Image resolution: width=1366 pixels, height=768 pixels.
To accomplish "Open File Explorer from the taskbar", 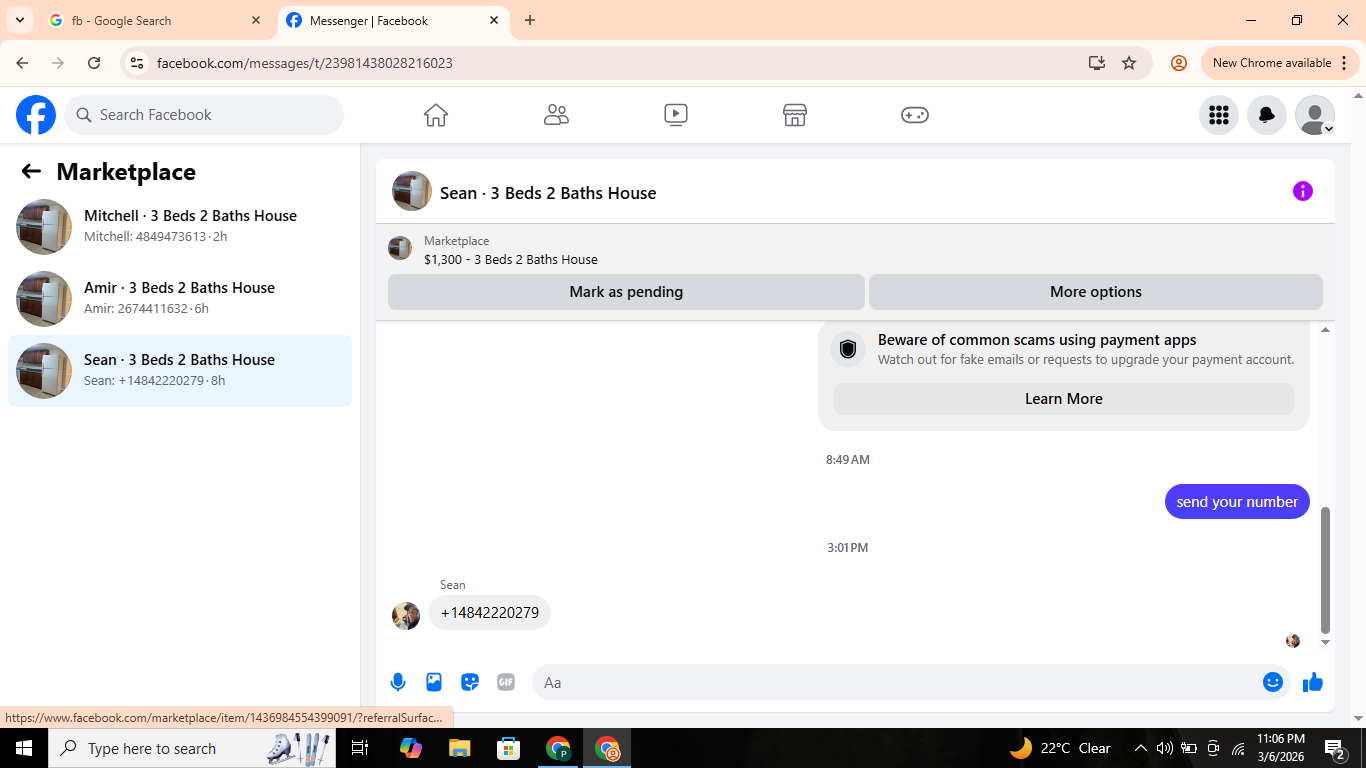I will [x=459, y=748].
